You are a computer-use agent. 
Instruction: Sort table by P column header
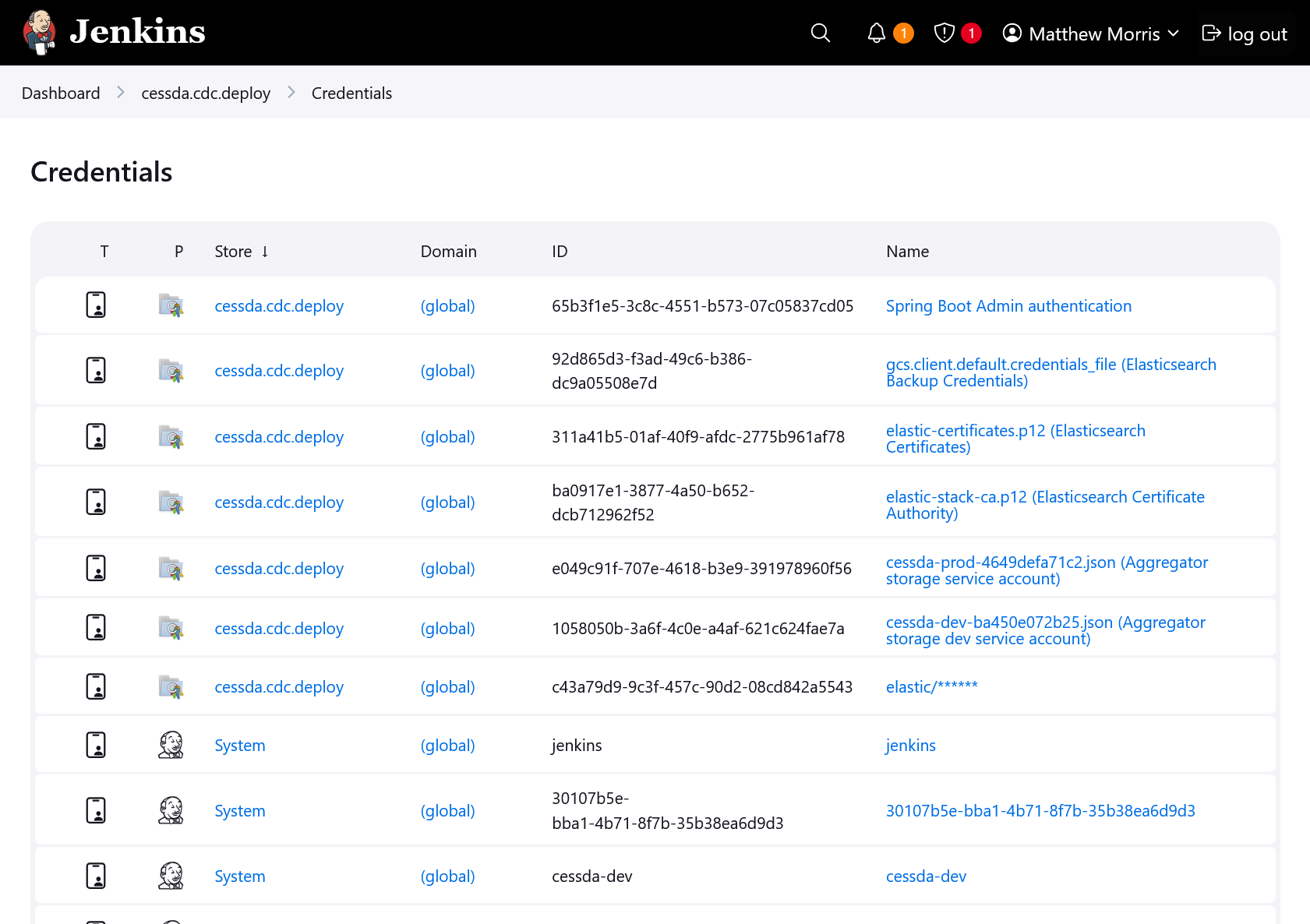click(x=178, y=252)
